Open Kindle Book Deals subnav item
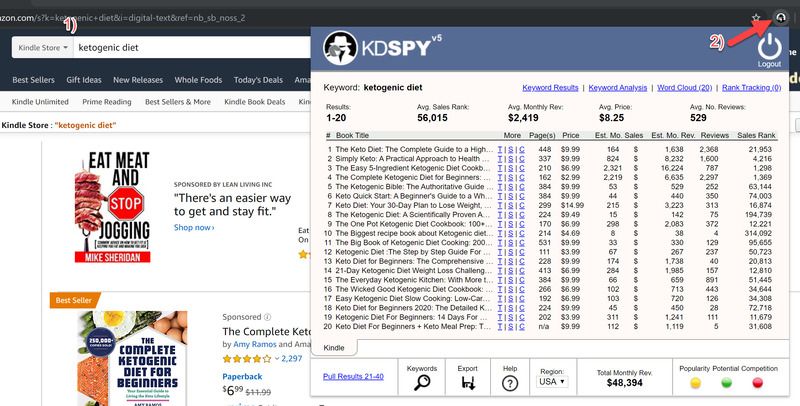Screen dimensions: 800x406 click(255, 102)
